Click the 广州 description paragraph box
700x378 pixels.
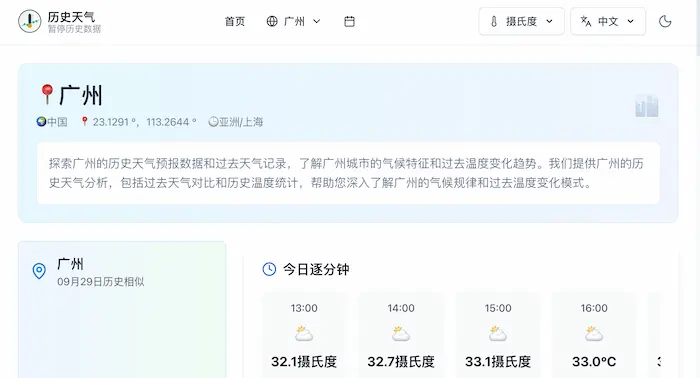pyautogui.click(x=348, y=173)
